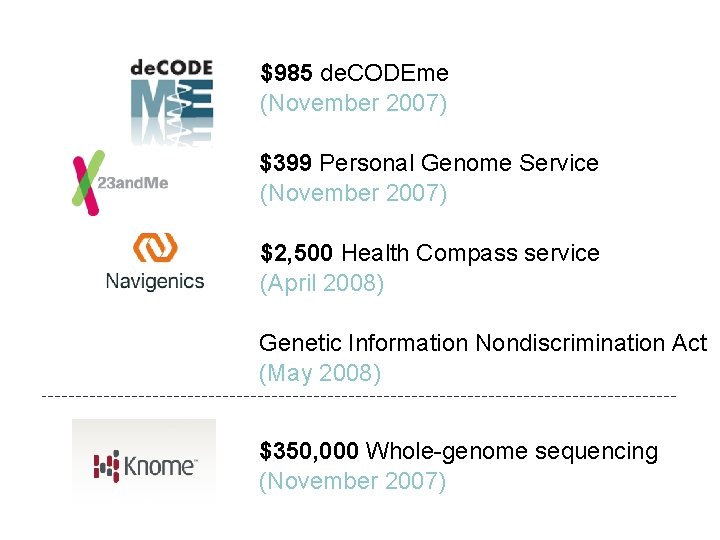
Task: Click (November 2007) under de.CODEme
Action: point(353,103)
